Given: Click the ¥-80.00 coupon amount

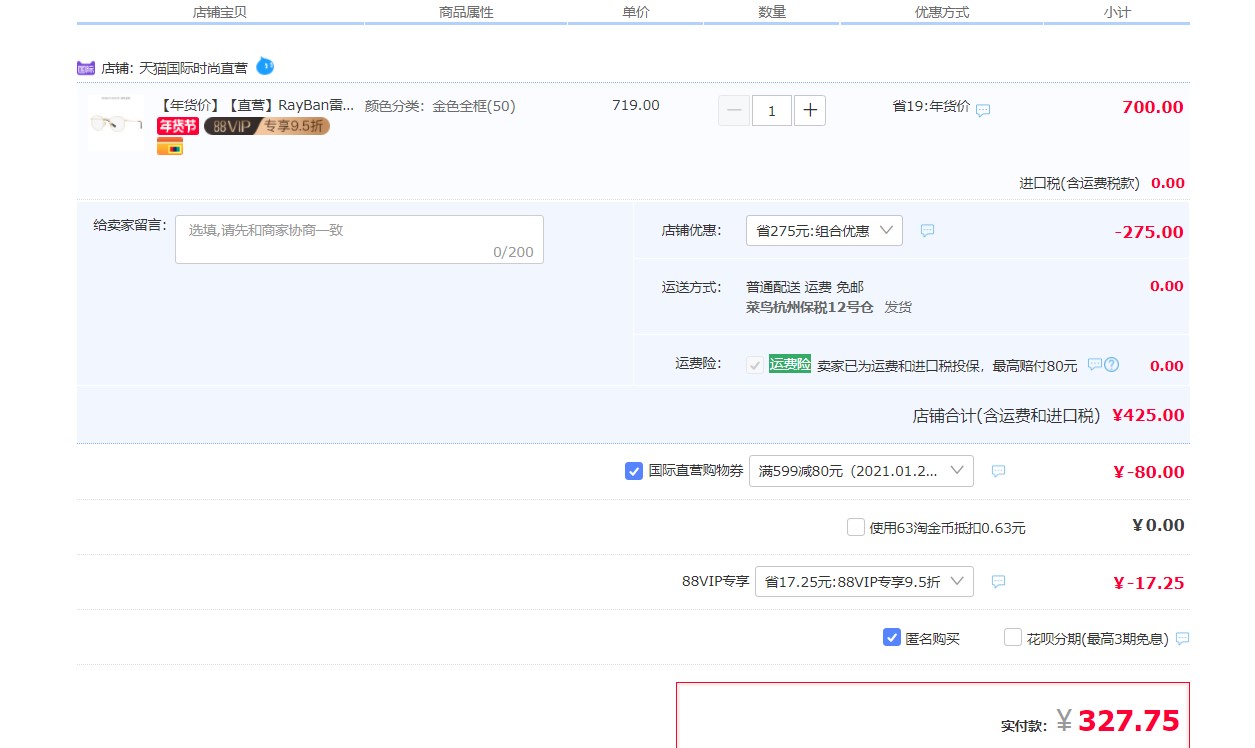Looking at the screenshot, I should pos(1148,472).
